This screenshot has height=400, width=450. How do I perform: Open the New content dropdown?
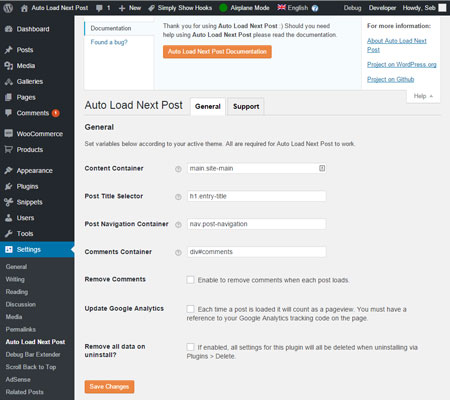130,8
